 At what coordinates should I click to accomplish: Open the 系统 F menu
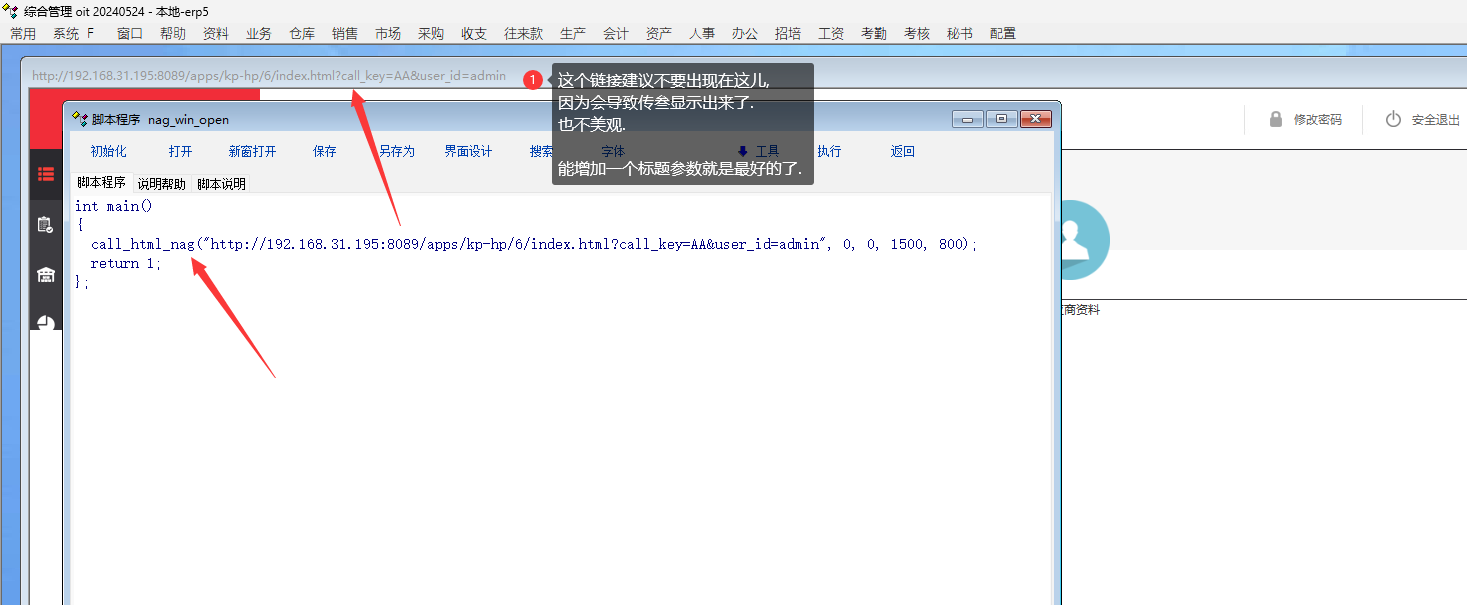tap(73, 33)
